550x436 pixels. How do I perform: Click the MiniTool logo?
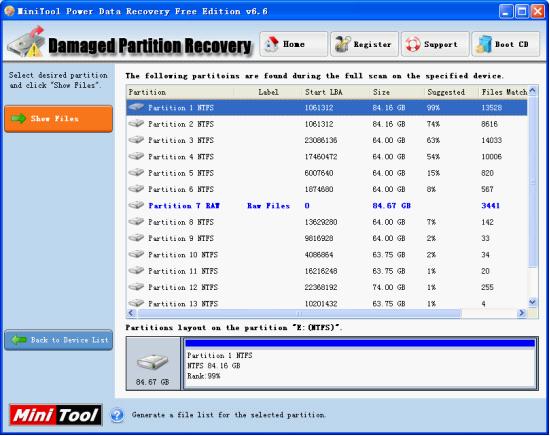pyautogui.click(x=56, y=415)
